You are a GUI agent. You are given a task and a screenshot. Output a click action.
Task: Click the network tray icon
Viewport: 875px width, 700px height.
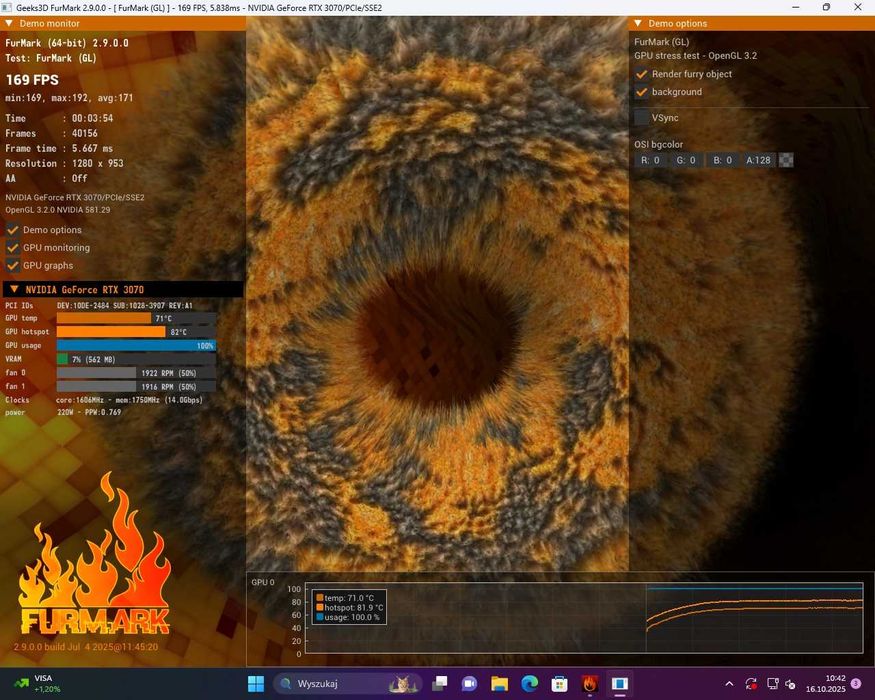[x=773, y=684]
